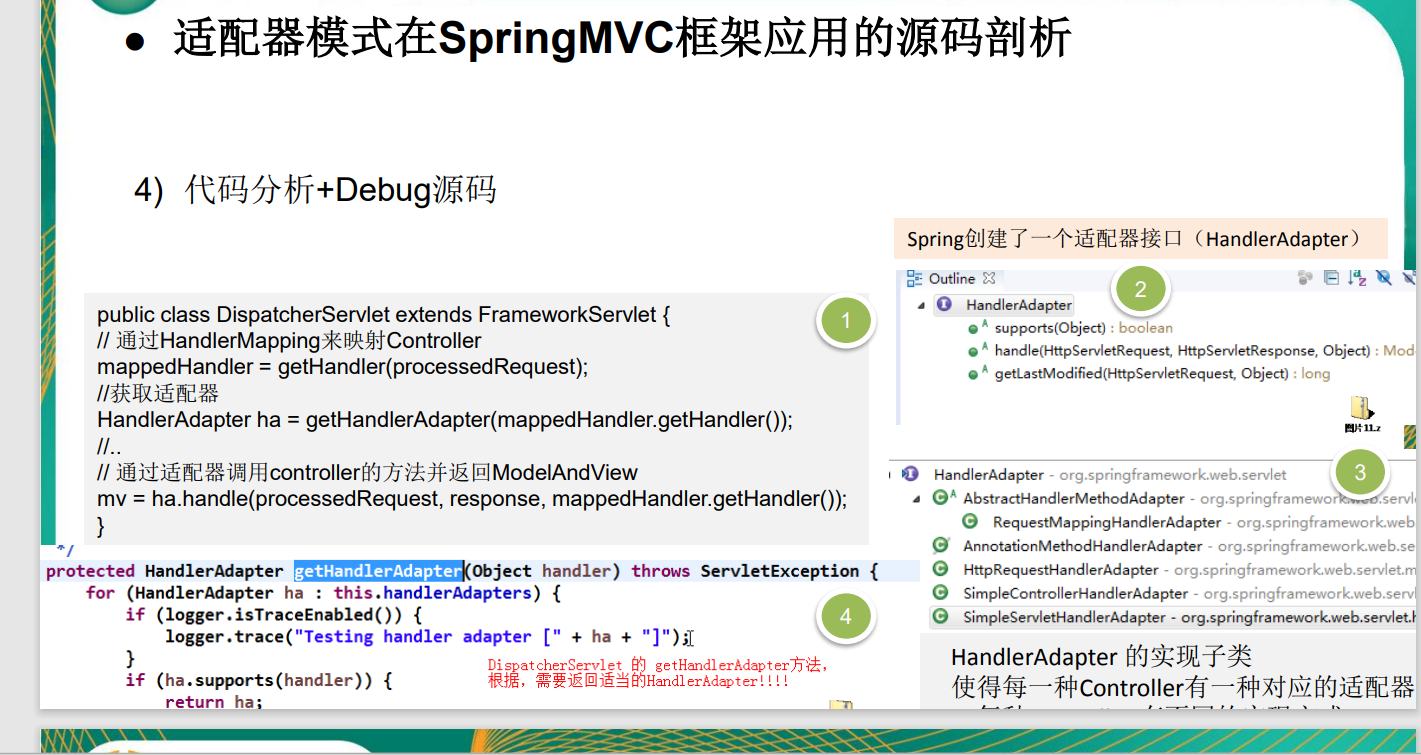This screenshot has width=1421, height=755.
Task: Select HttpRequestHandlerAdapter in the hierarchy
Action: tap(1060, 570)
